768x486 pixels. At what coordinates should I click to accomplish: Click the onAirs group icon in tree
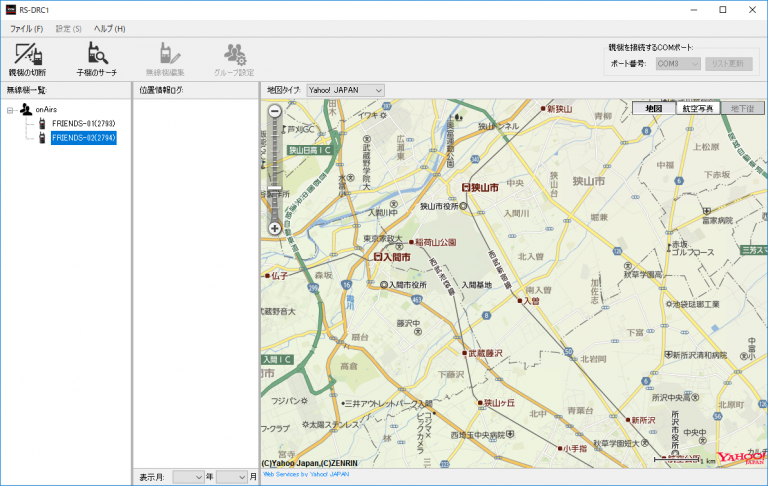(x=25, y=109)
